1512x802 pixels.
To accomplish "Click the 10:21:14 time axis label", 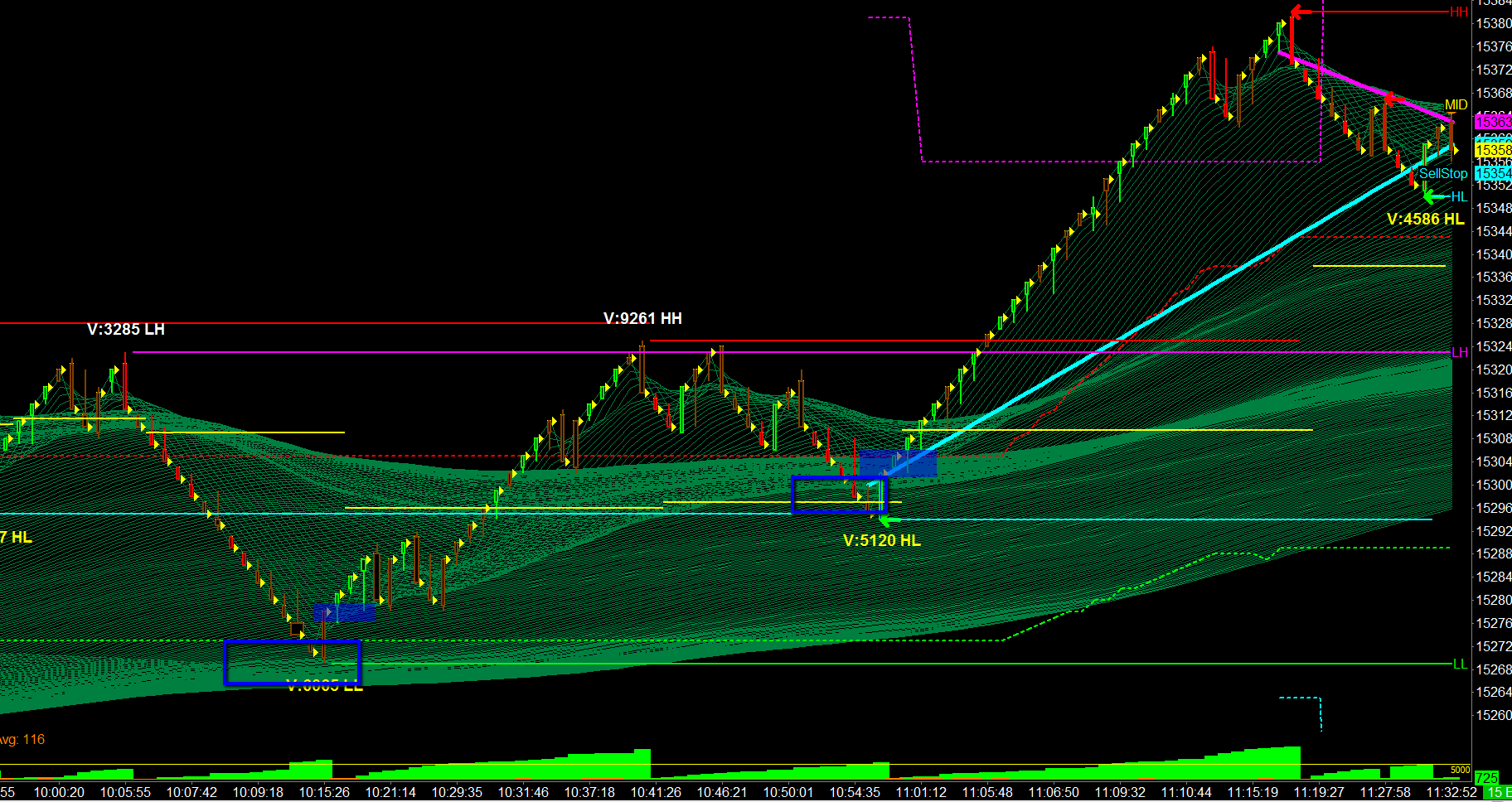I will click(x=390, y=792).
